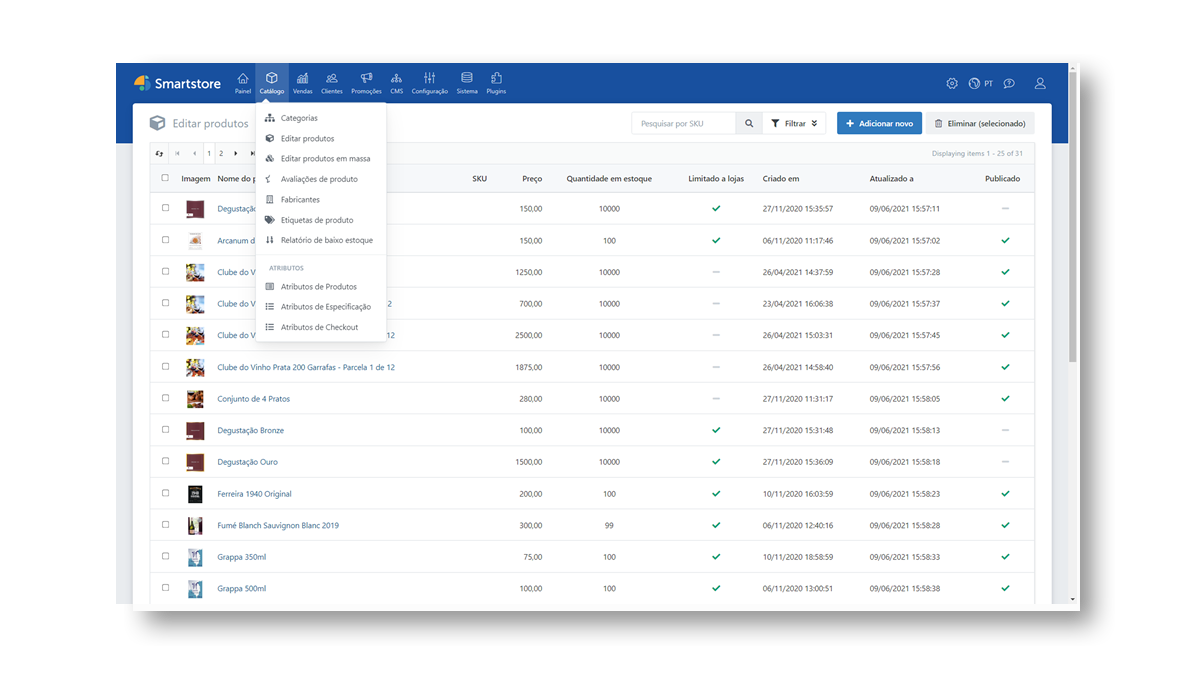The height and width of the screenshot is (695, 1200).
Task: Open the PT language selector
Action: (981, 83)
